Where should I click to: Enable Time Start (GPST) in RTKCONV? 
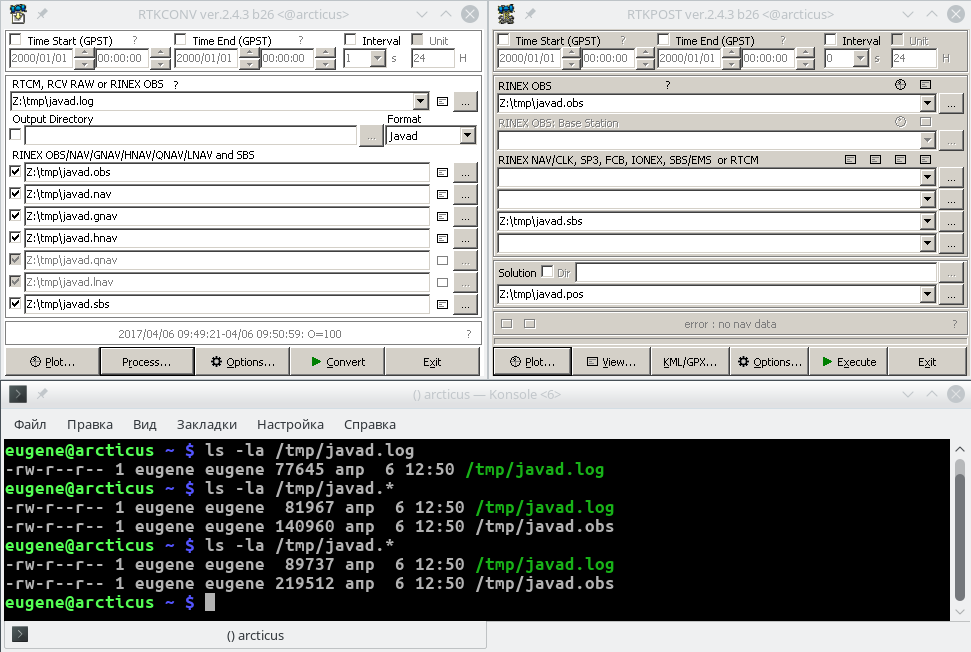click(15, 41)
